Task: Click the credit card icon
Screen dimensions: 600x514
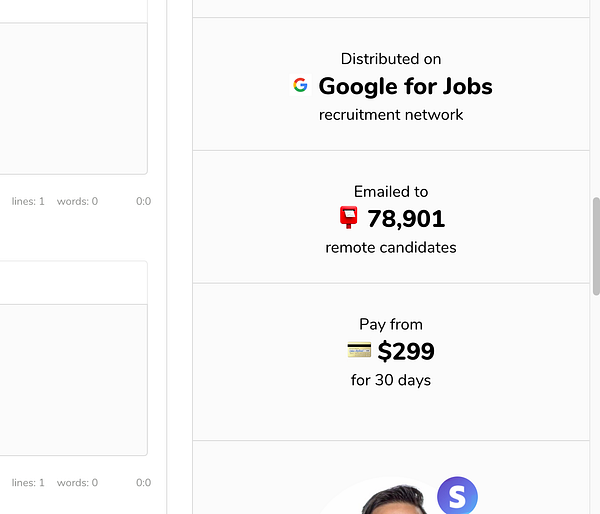Action: (359, 350)
